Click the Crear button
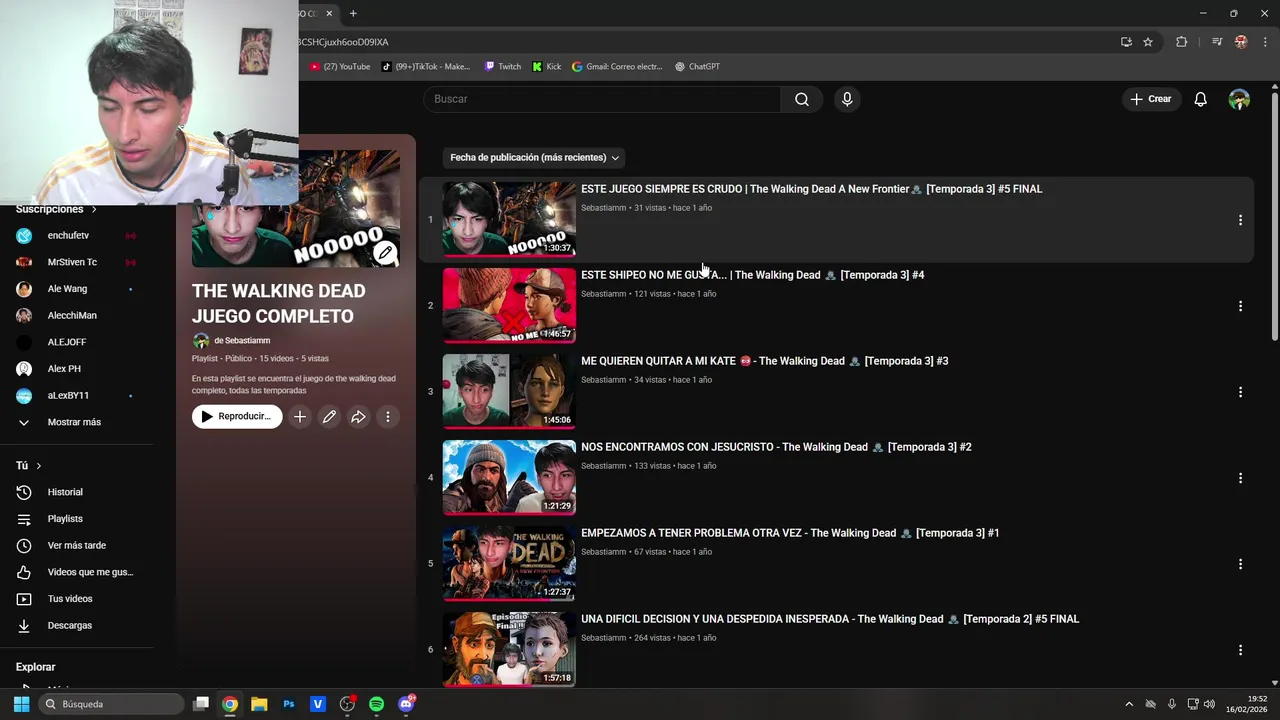The image size is (1280, 720). (x=1150, y=99)
